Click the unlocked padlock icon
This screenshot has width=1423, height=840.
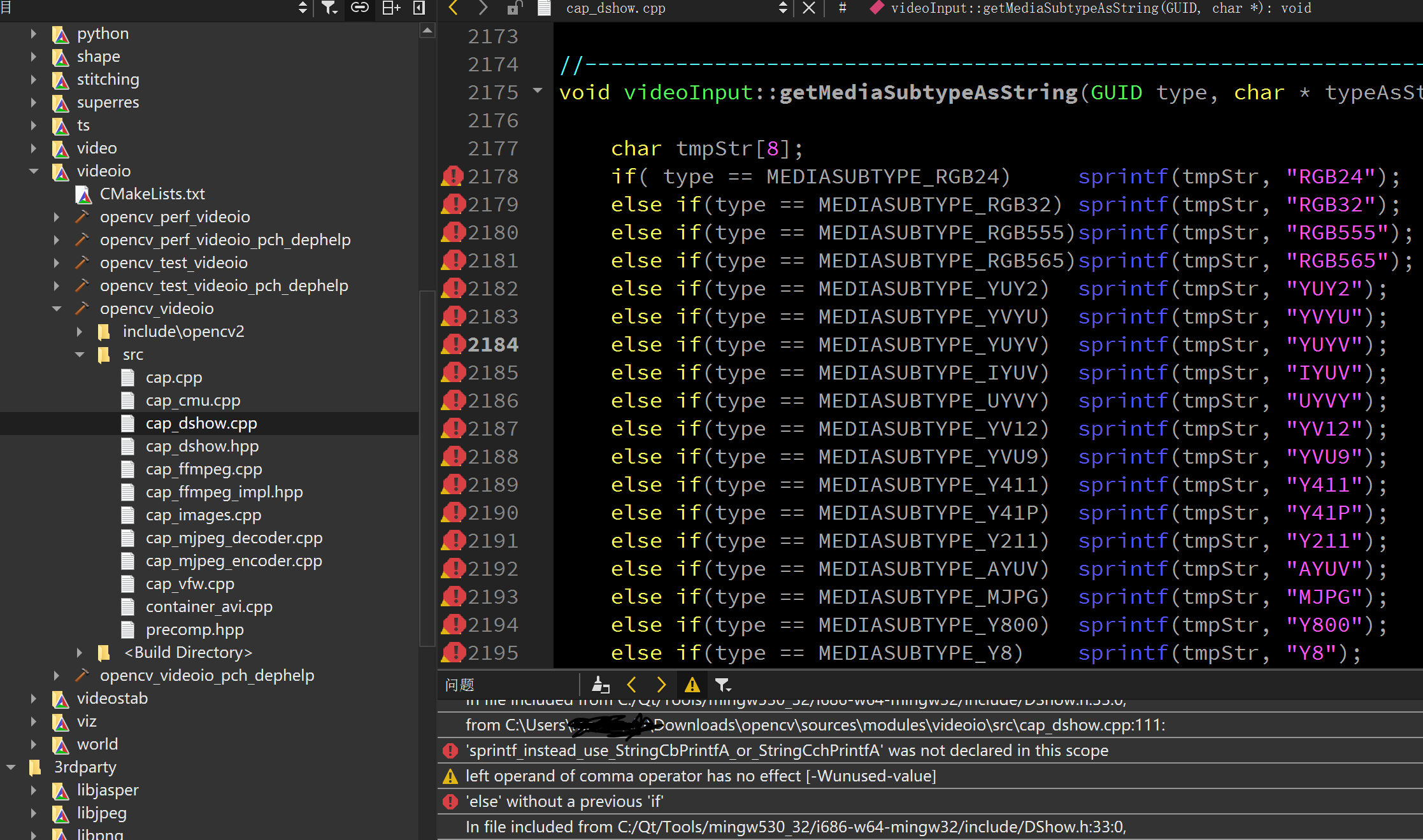coord(514,8)
